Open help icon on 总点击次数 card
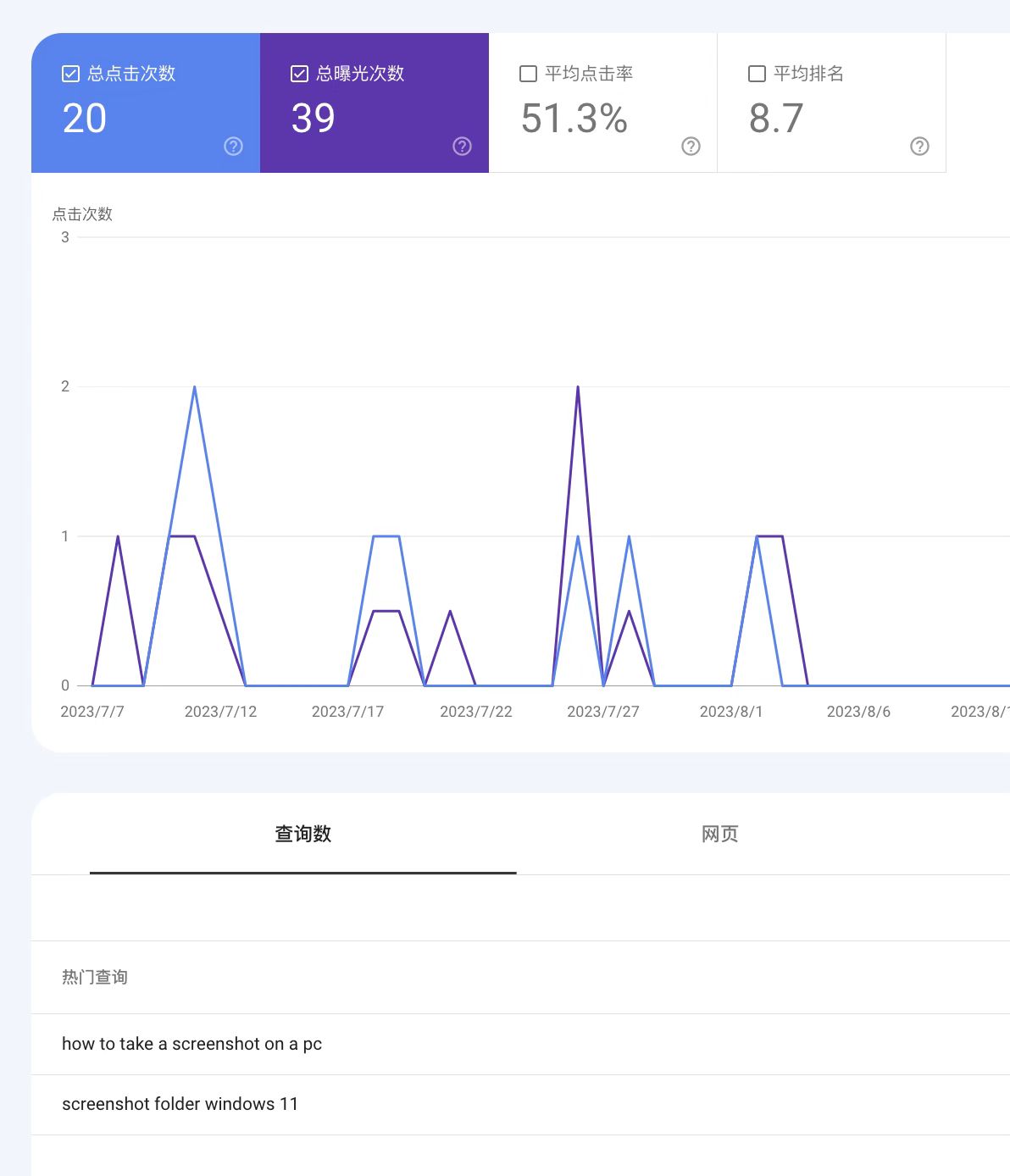1010x1176 pixels. (233, 147)
